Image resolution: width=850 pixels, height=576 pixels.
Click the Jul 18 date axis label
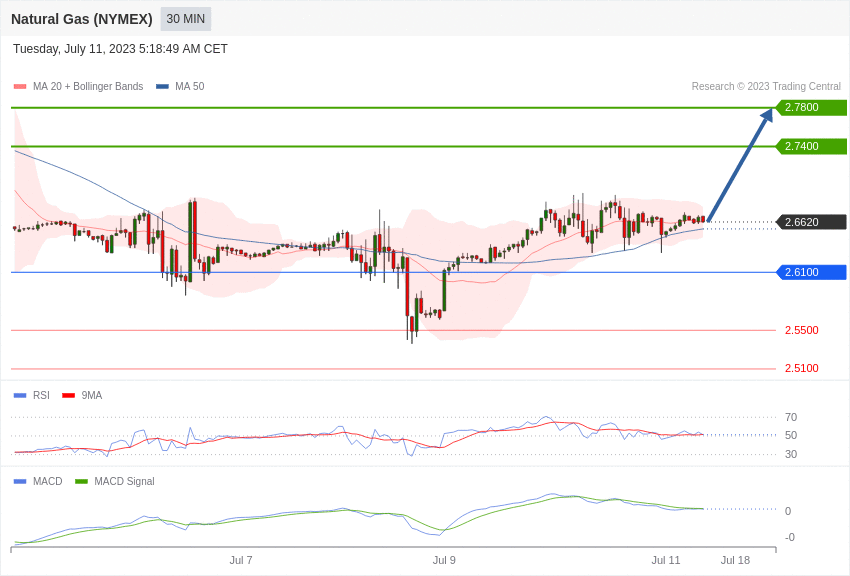click(735, 560)
